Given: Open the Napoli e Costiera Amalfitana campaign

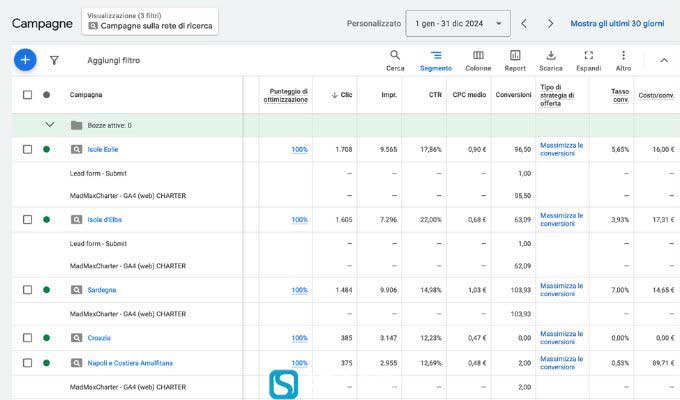Looking at the screenshot, I should click(x=130, y=363).
